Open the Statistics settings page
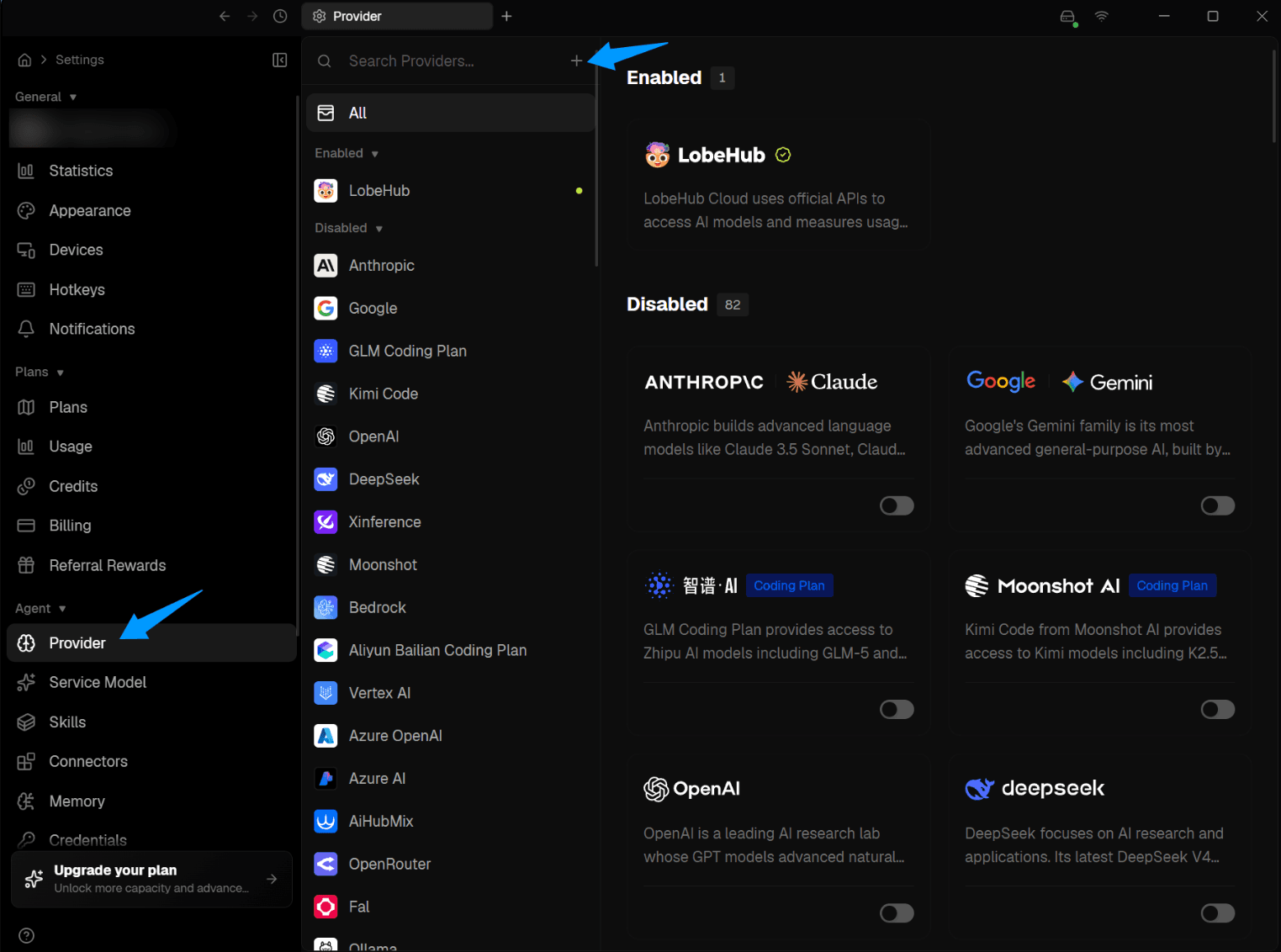Viewport: 1281px width, 952px height. coord(151,171)
